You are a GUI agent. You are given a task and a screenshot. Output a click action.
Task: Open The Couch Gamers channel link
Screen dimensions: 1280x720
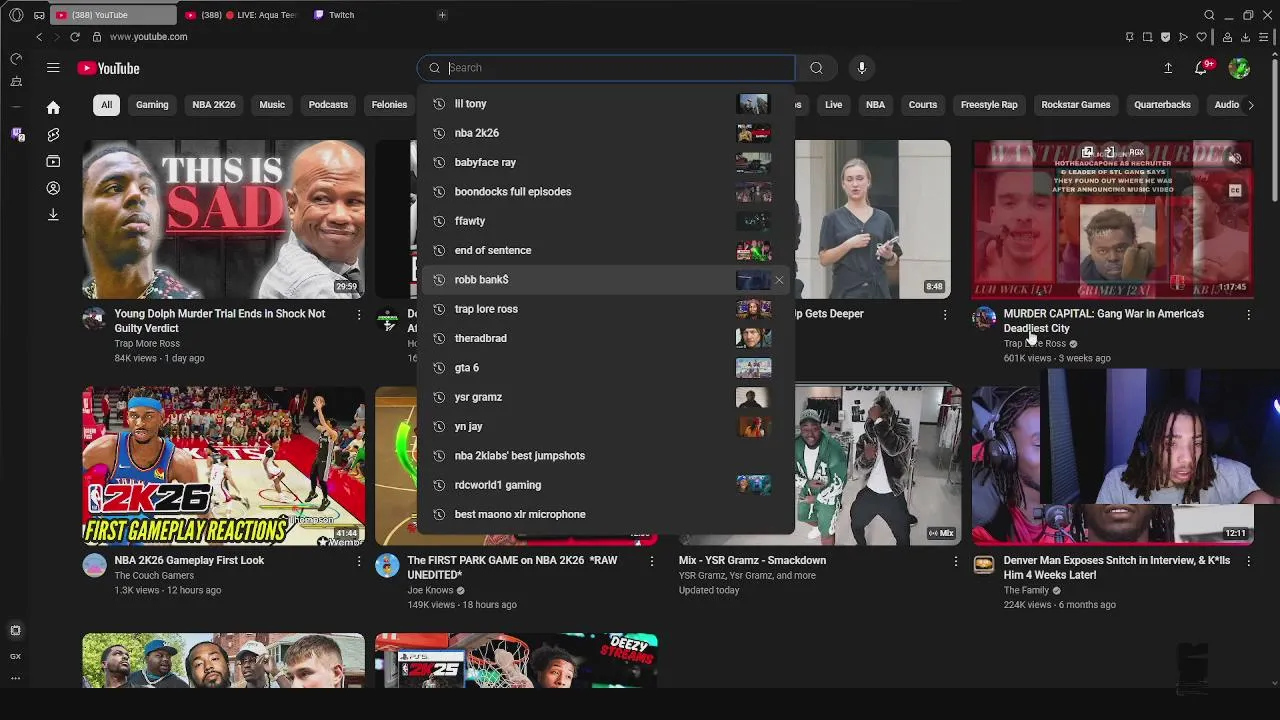click(154, 576)
